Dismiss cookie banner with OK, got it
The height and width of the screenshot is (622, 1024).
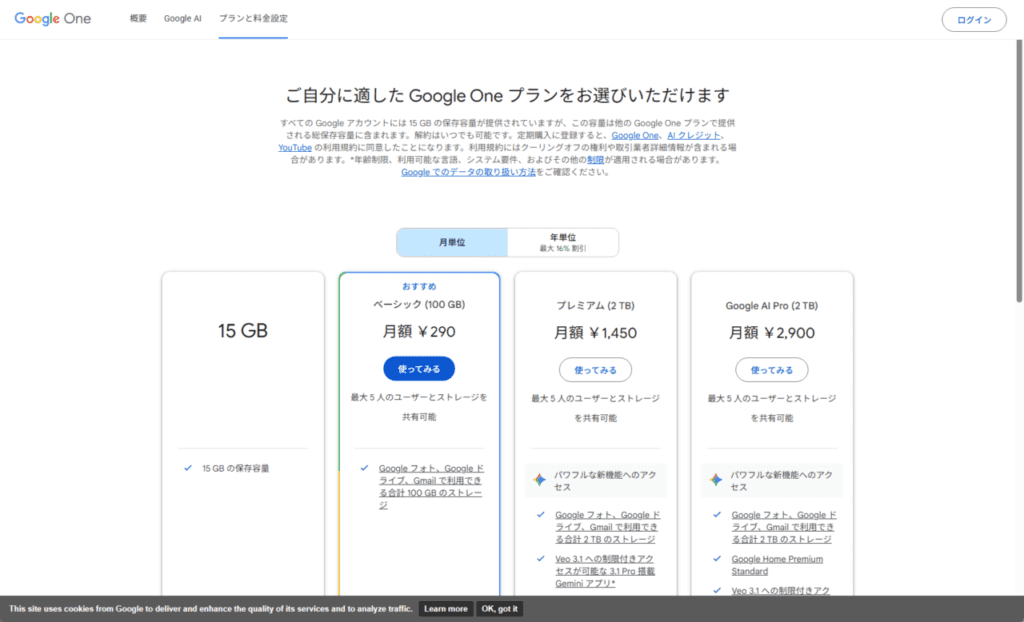pos(500,609)
